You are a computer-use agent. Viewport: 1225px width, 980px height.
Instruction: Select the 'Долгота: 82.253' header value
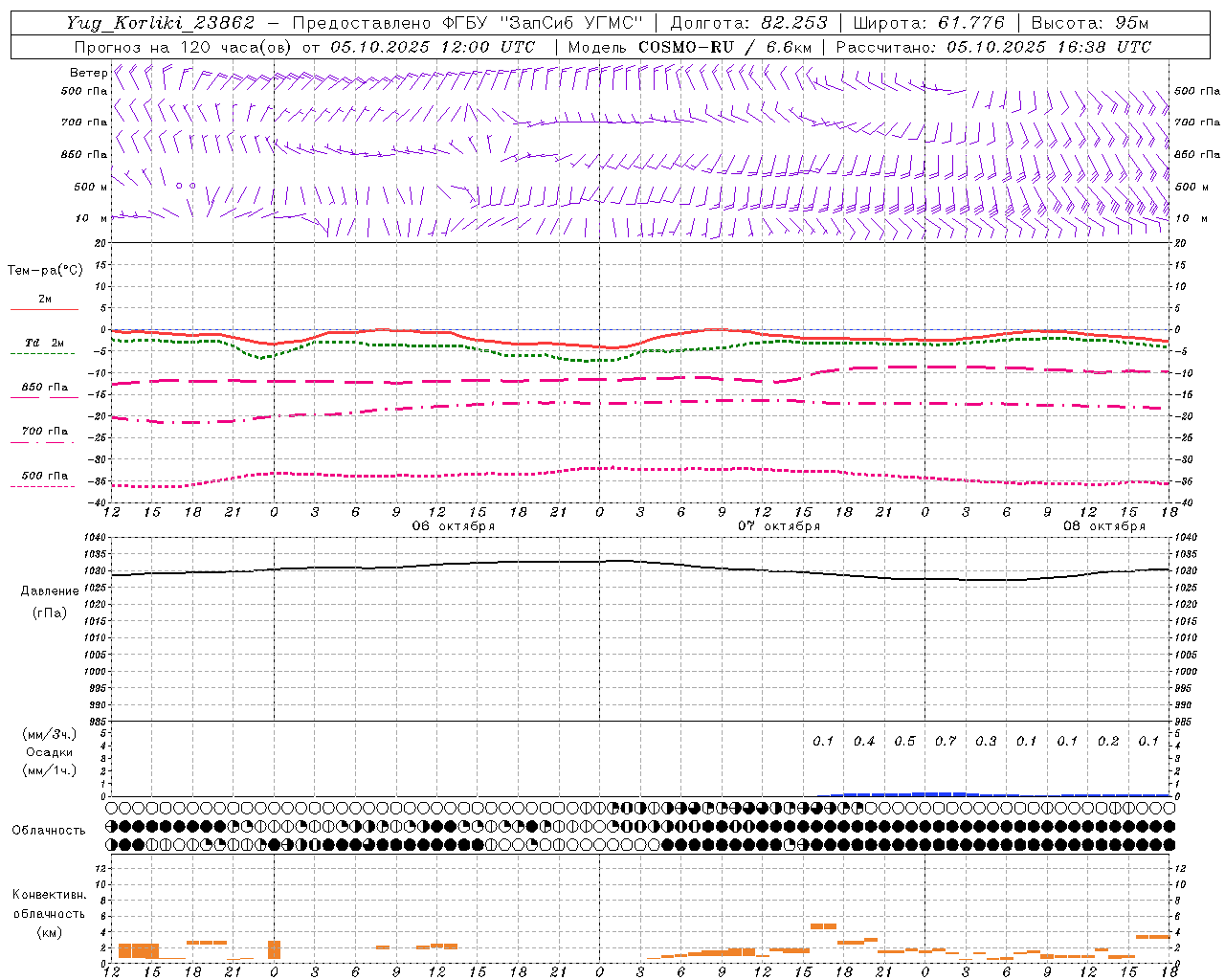[x=748, y=23]
